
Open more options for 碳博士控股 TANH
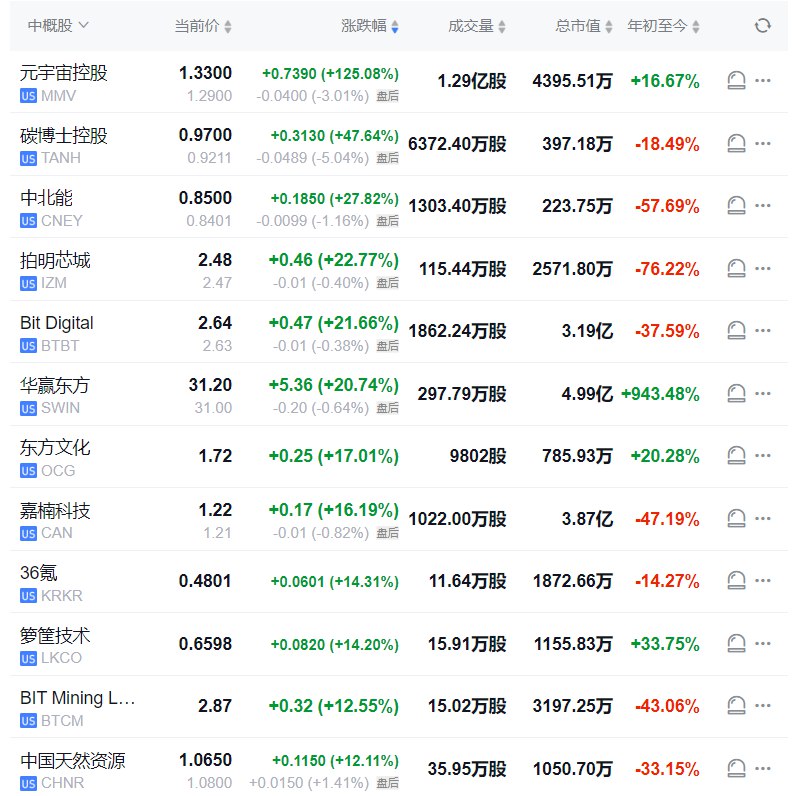coord(762,143)
